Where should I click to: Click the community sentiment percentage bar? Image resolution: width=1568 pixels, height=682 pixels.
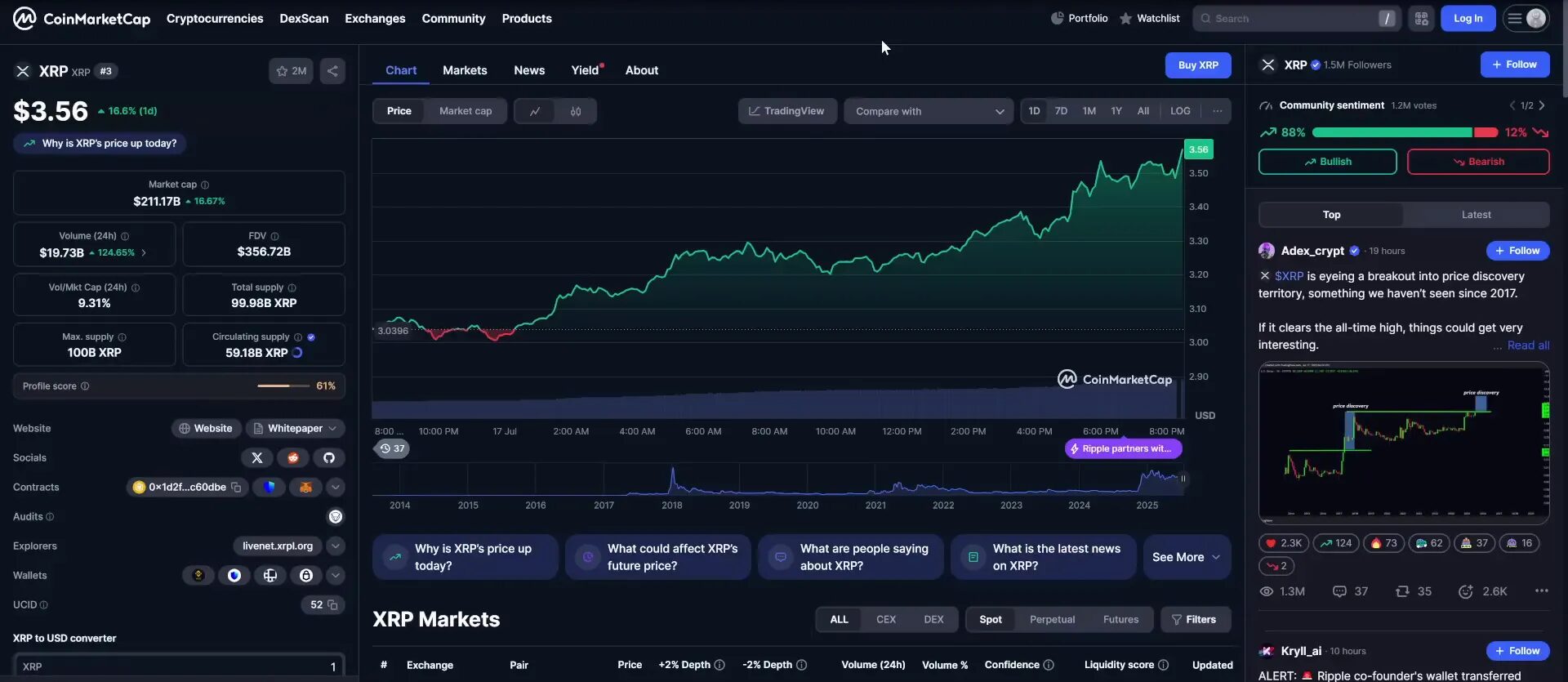coord(1404,132)
